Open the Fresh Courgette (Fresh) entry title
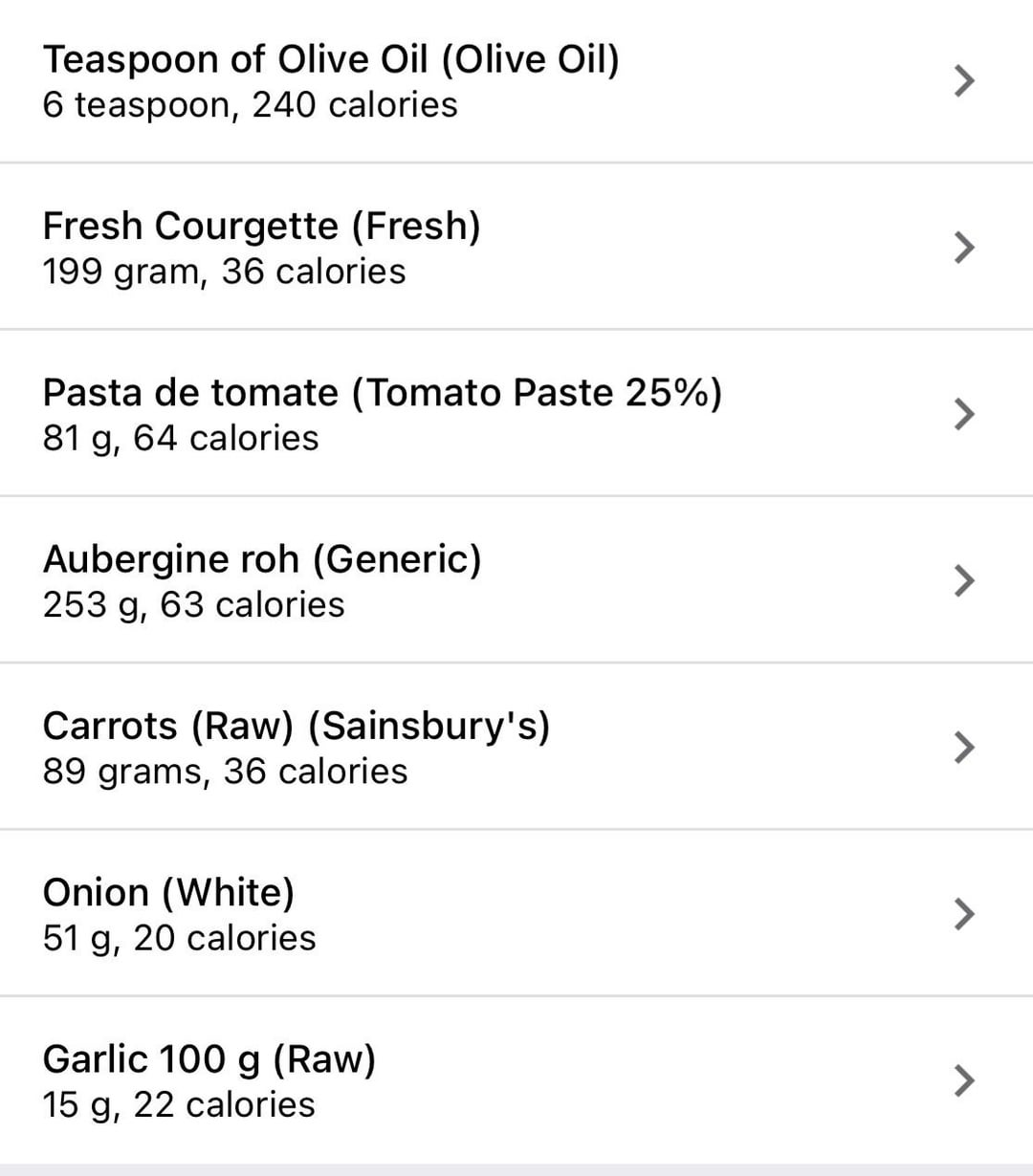Image resolution: width=1033 pixels, height=1176 pixels. point(261,227)
